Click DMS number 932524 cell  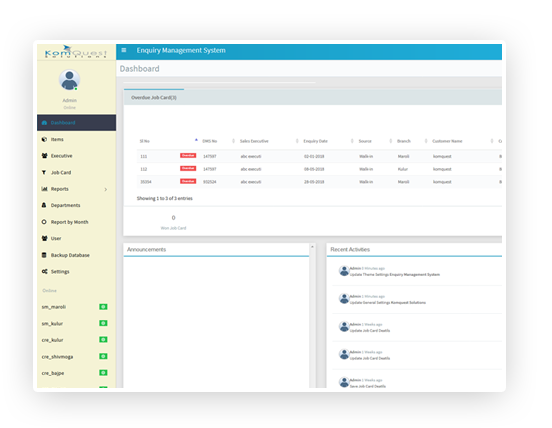point(210,182)
